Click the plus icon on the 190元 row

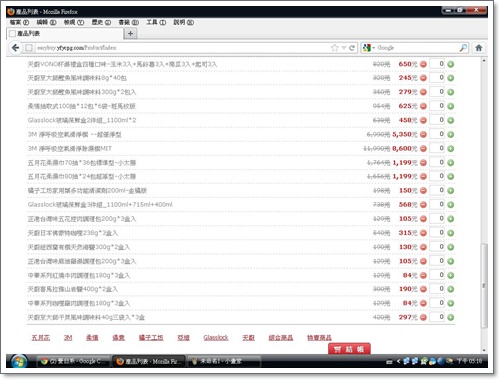pyautogui.click(x=451, y=289)
